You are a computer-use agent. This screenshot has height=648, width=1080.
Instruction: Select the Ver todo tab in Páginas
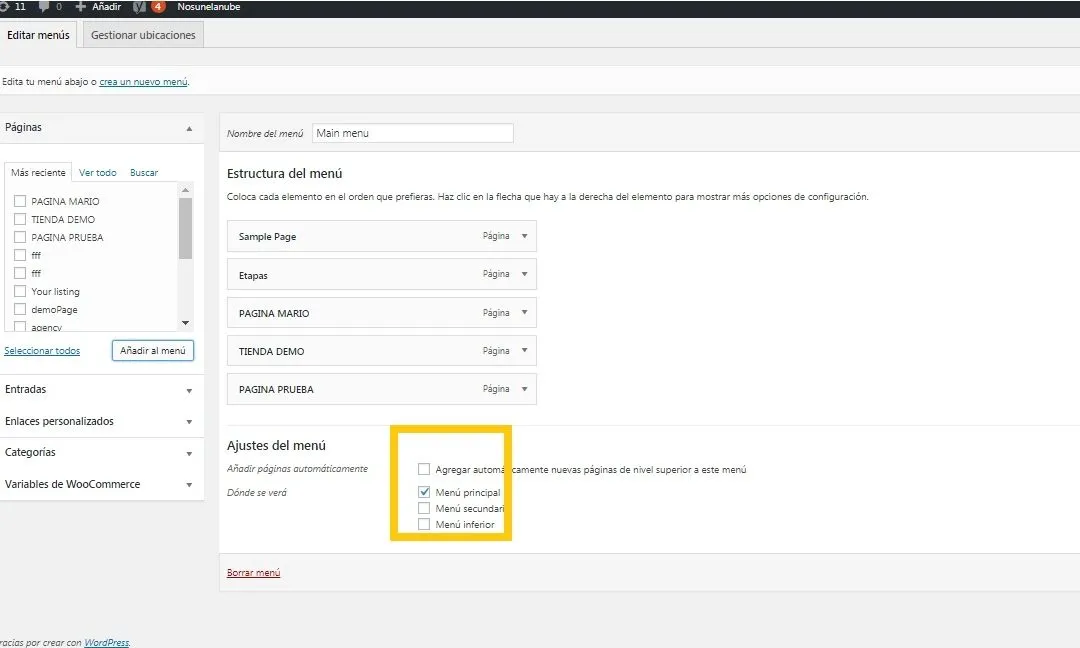tap(98, 172)
